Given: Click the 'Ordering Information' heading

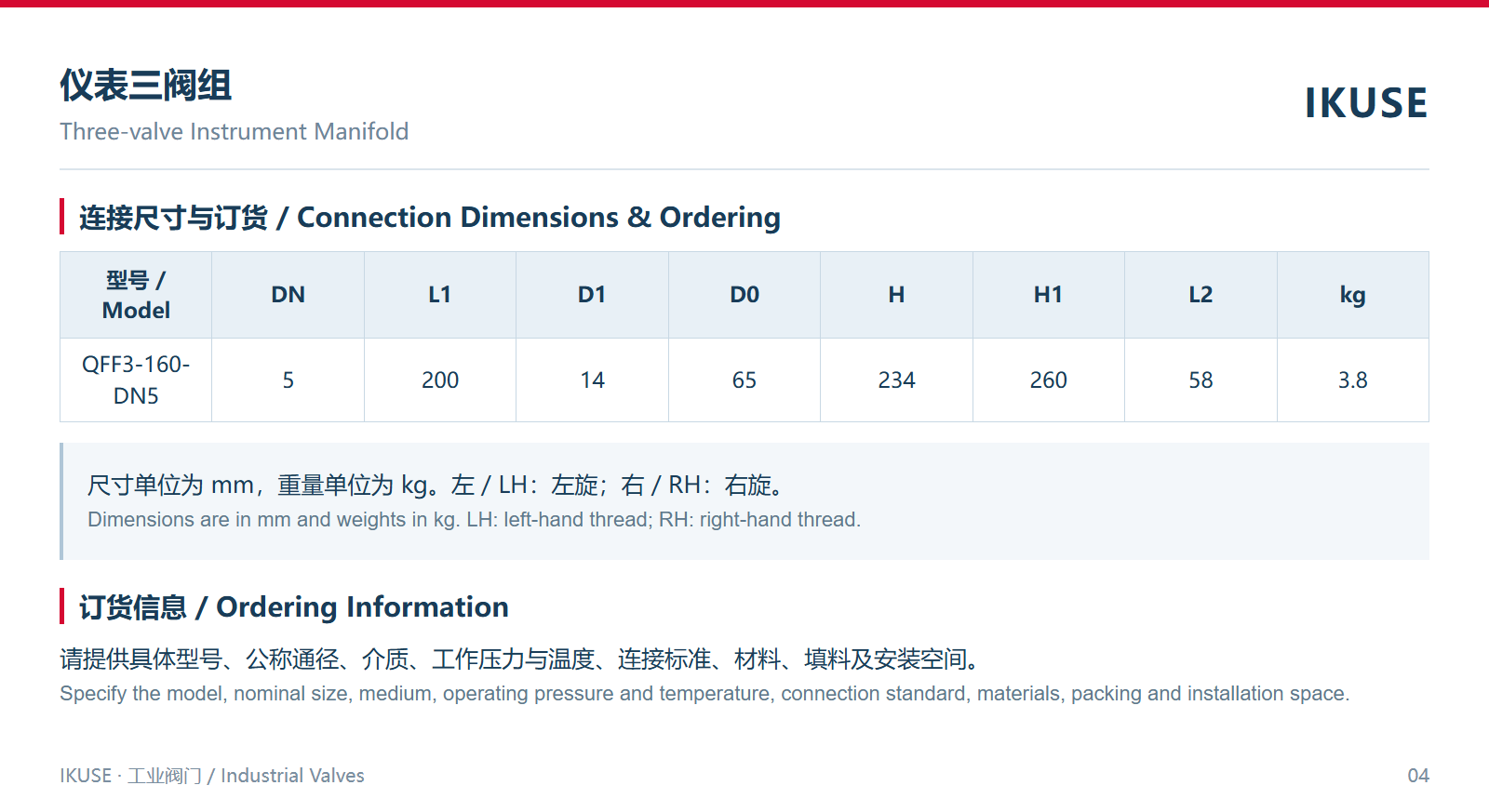Looking at the screenshot, I should point(294,606).
